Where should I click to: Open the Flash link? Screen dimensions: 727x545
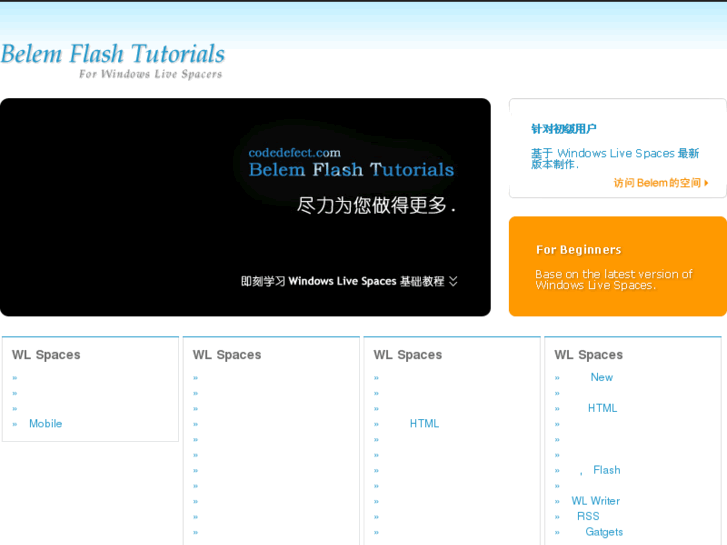(606, 470)
